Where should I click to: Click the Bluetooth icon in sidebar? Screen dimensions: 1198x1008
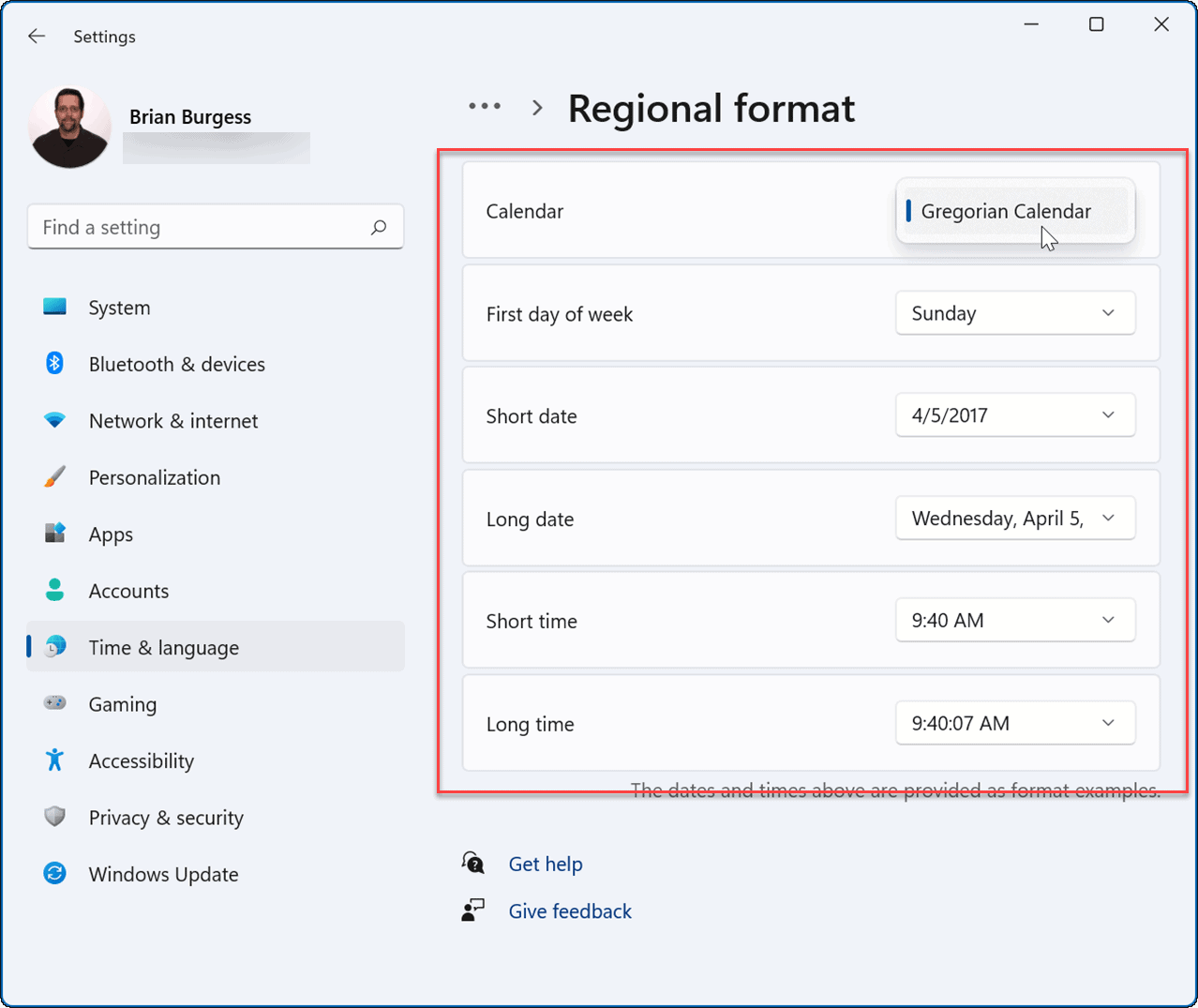point(55,364)
